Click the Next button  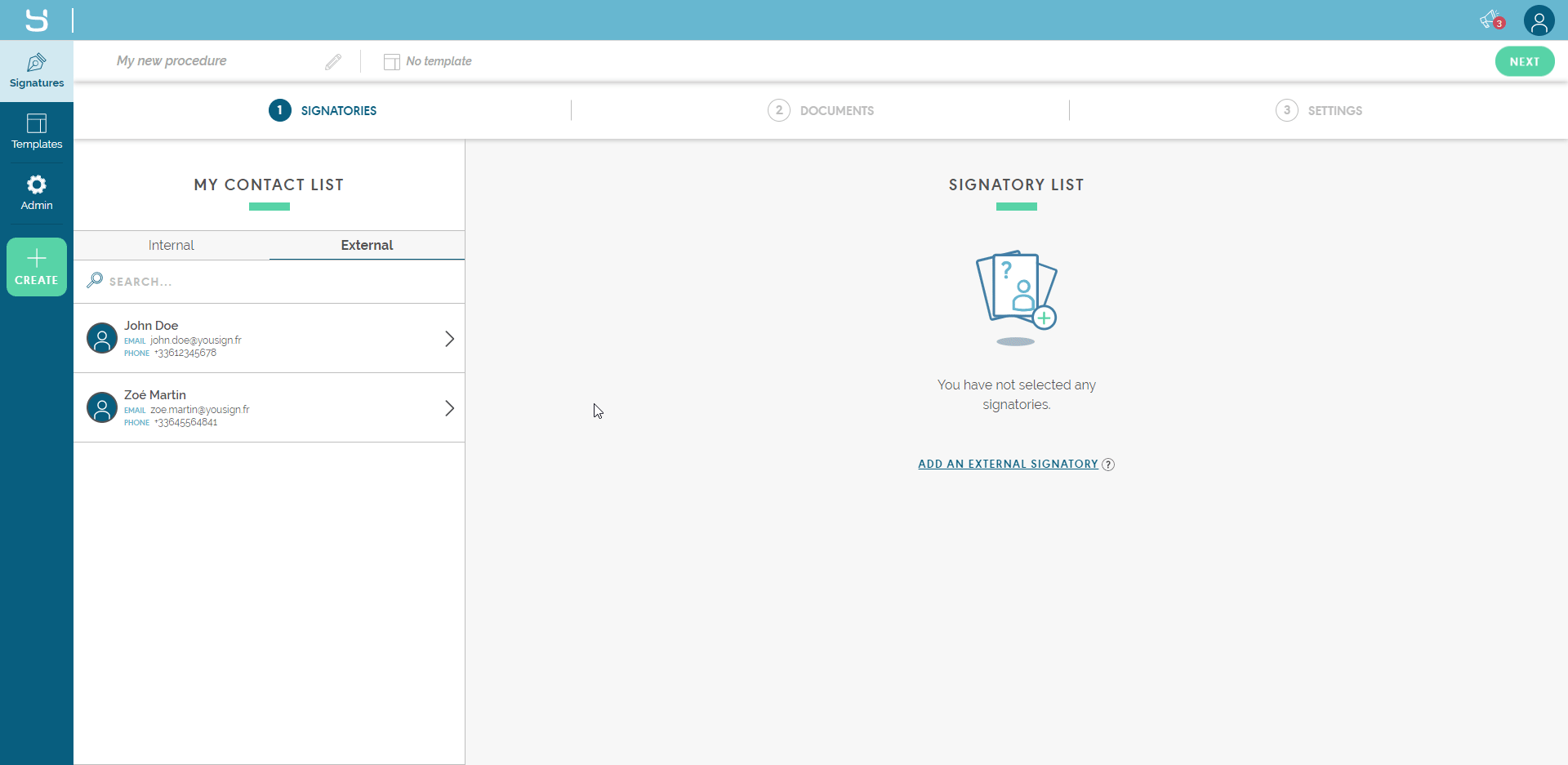pos(1525,61)
